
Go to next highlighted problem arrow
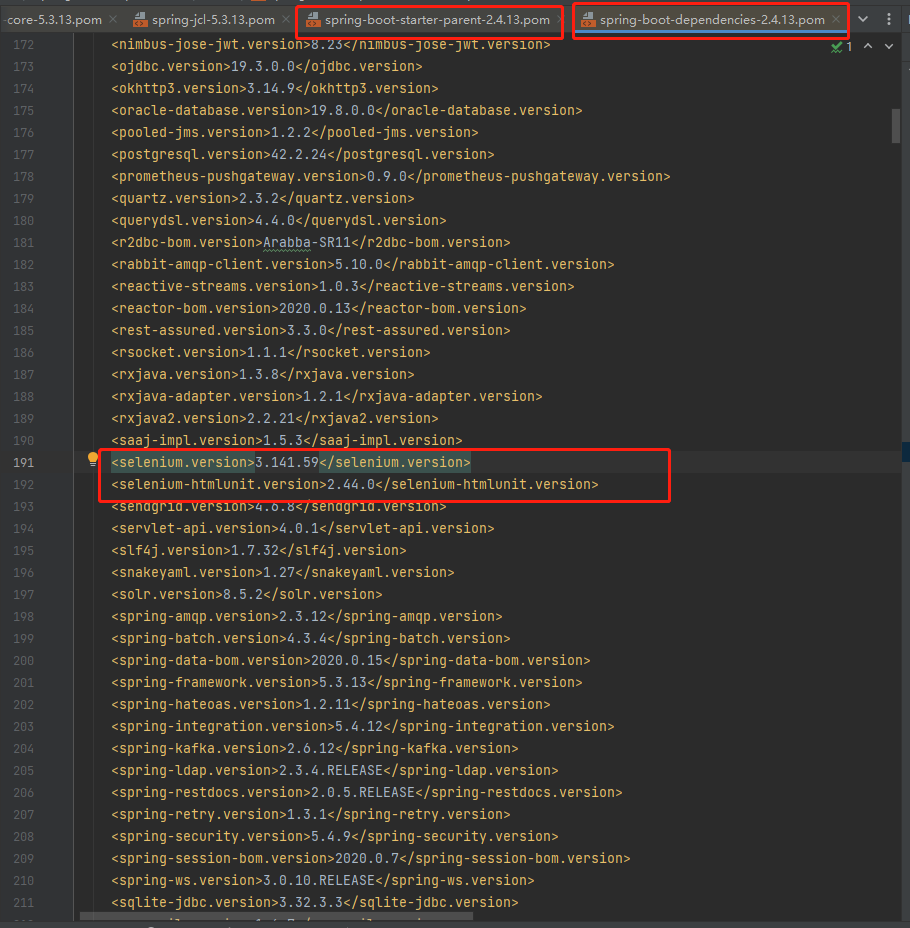889,46
